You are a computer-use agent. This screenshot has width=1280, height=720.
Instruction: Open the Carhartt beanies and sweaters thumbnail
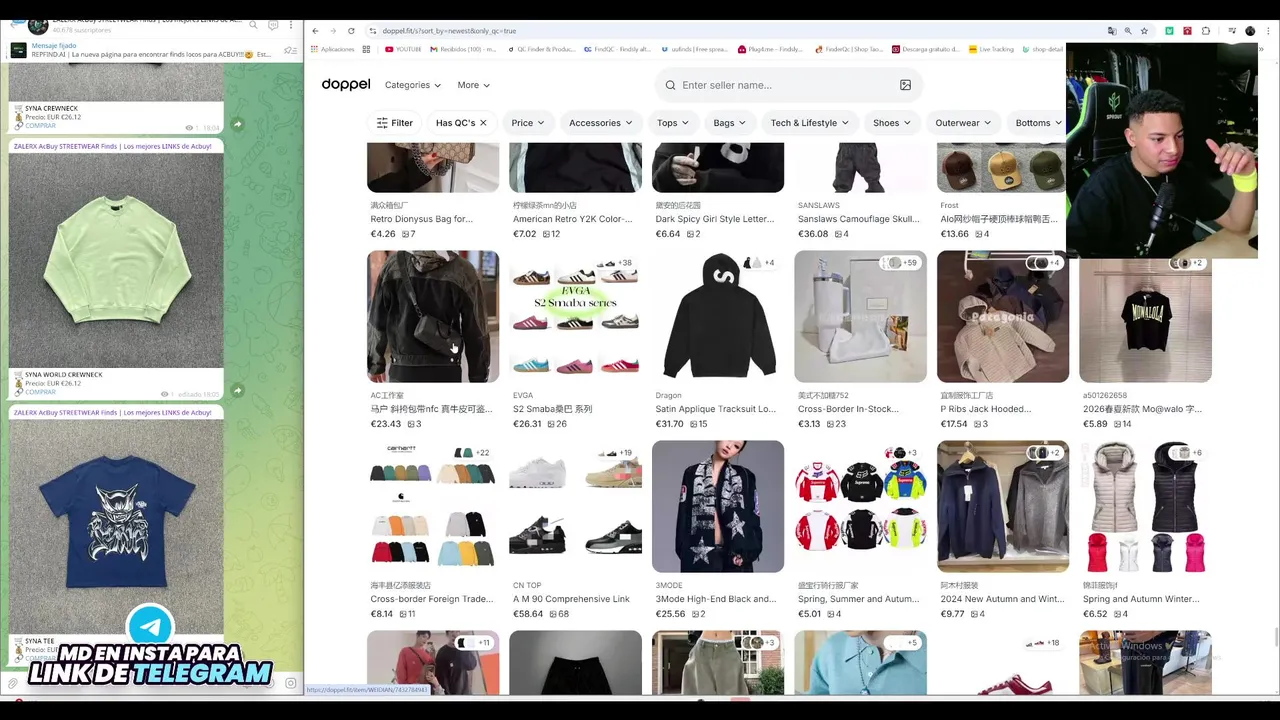[433, 506]
